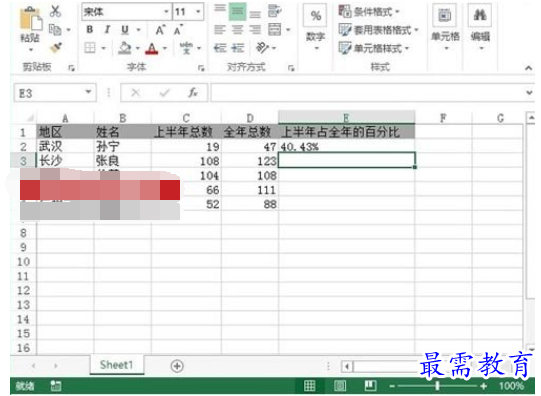The height and width of the screenshot is (396, 541).
Task: Open the font size dropdown
Action: pos(198,12)
